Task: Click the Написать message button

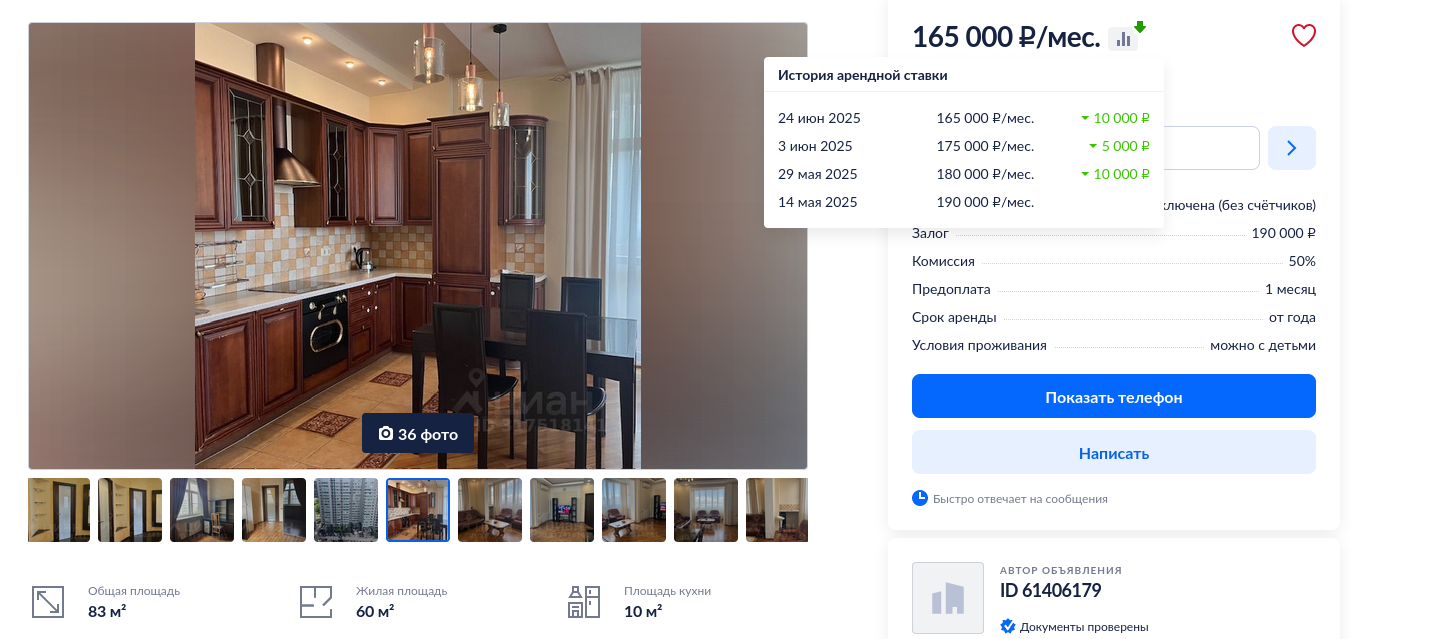Action: tap(1114, 452)
